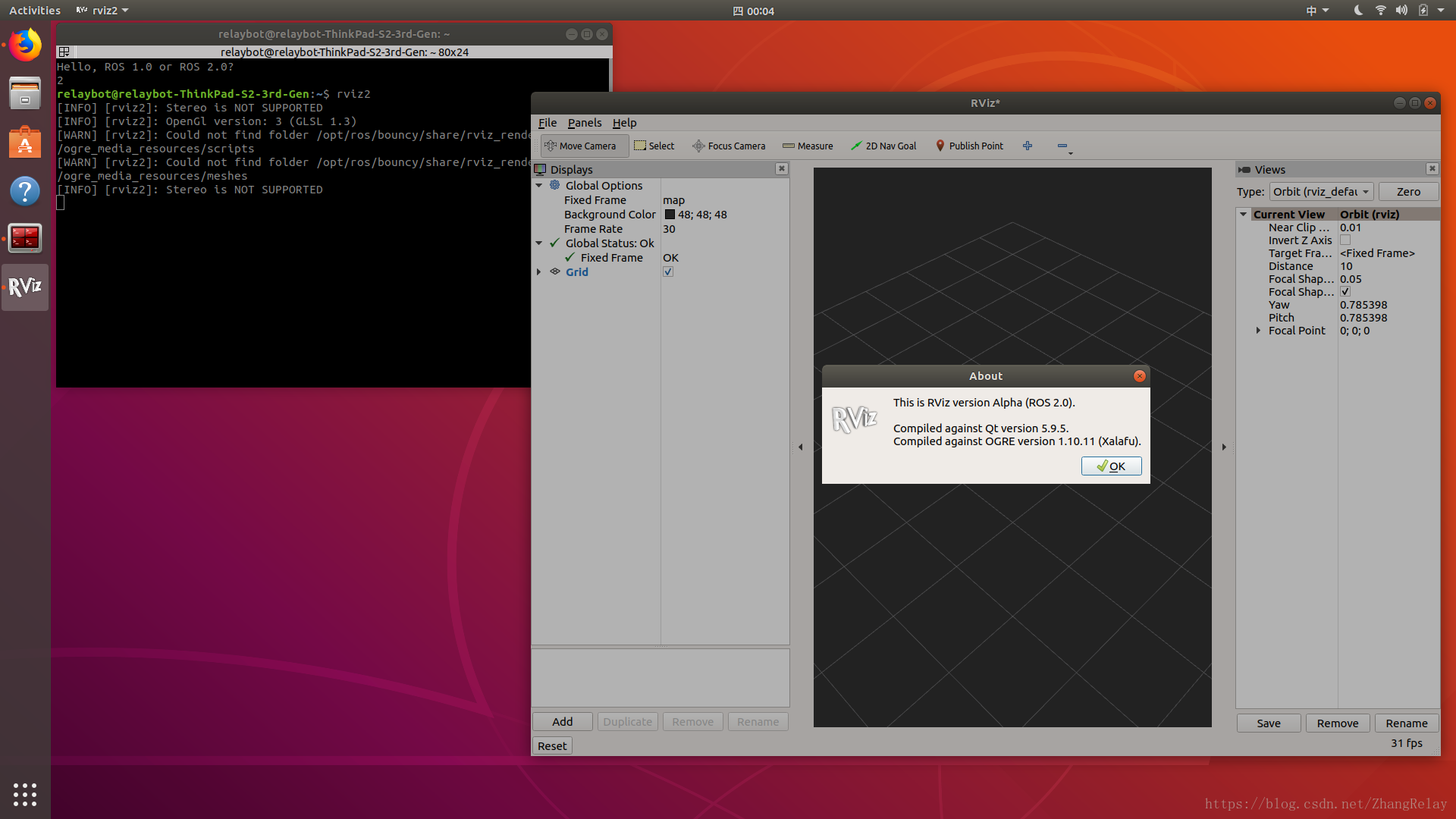Open the Activities overview

[35, 11]
